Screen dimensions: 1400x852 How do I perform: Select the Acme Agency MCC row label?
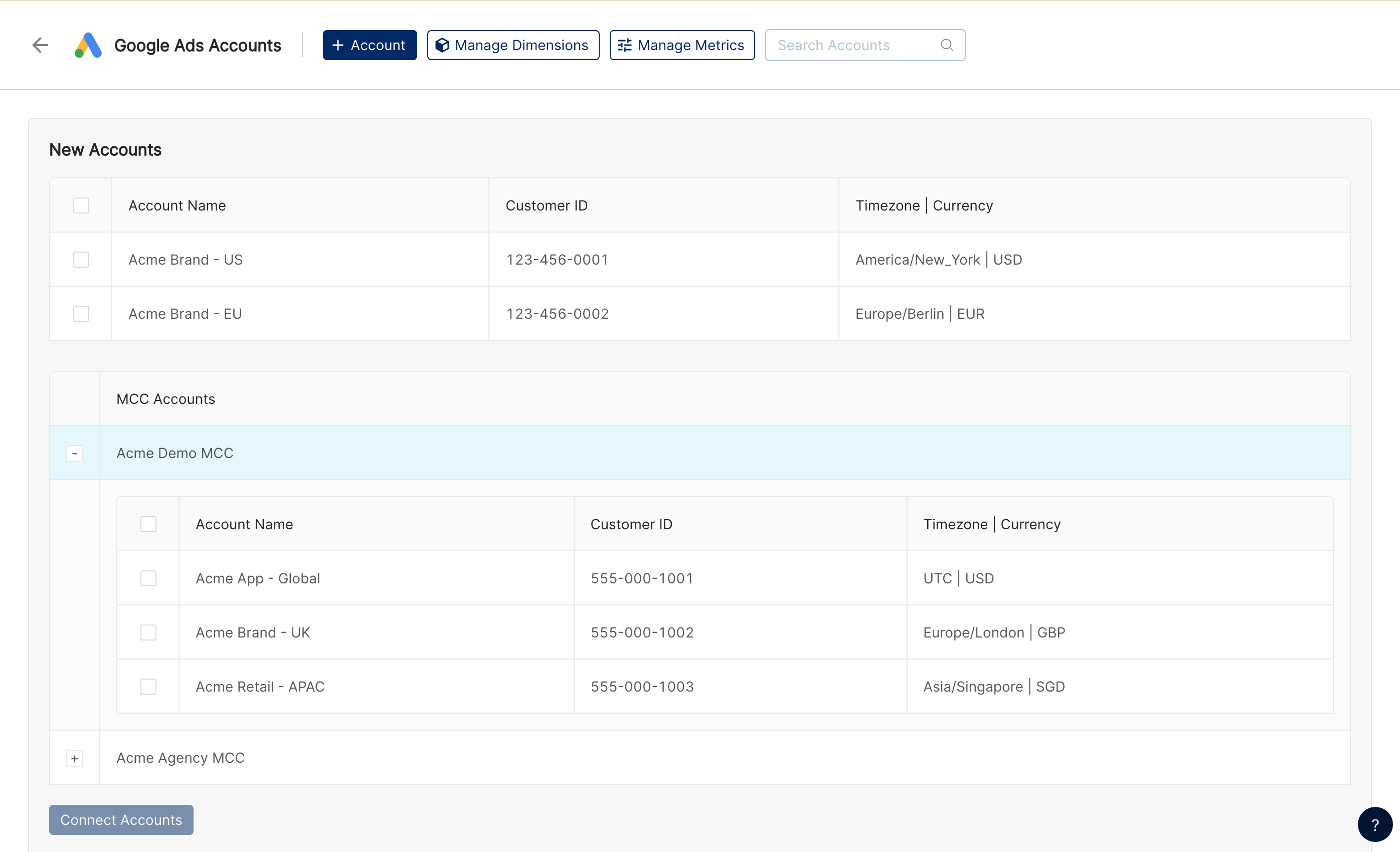coord(181,758)
